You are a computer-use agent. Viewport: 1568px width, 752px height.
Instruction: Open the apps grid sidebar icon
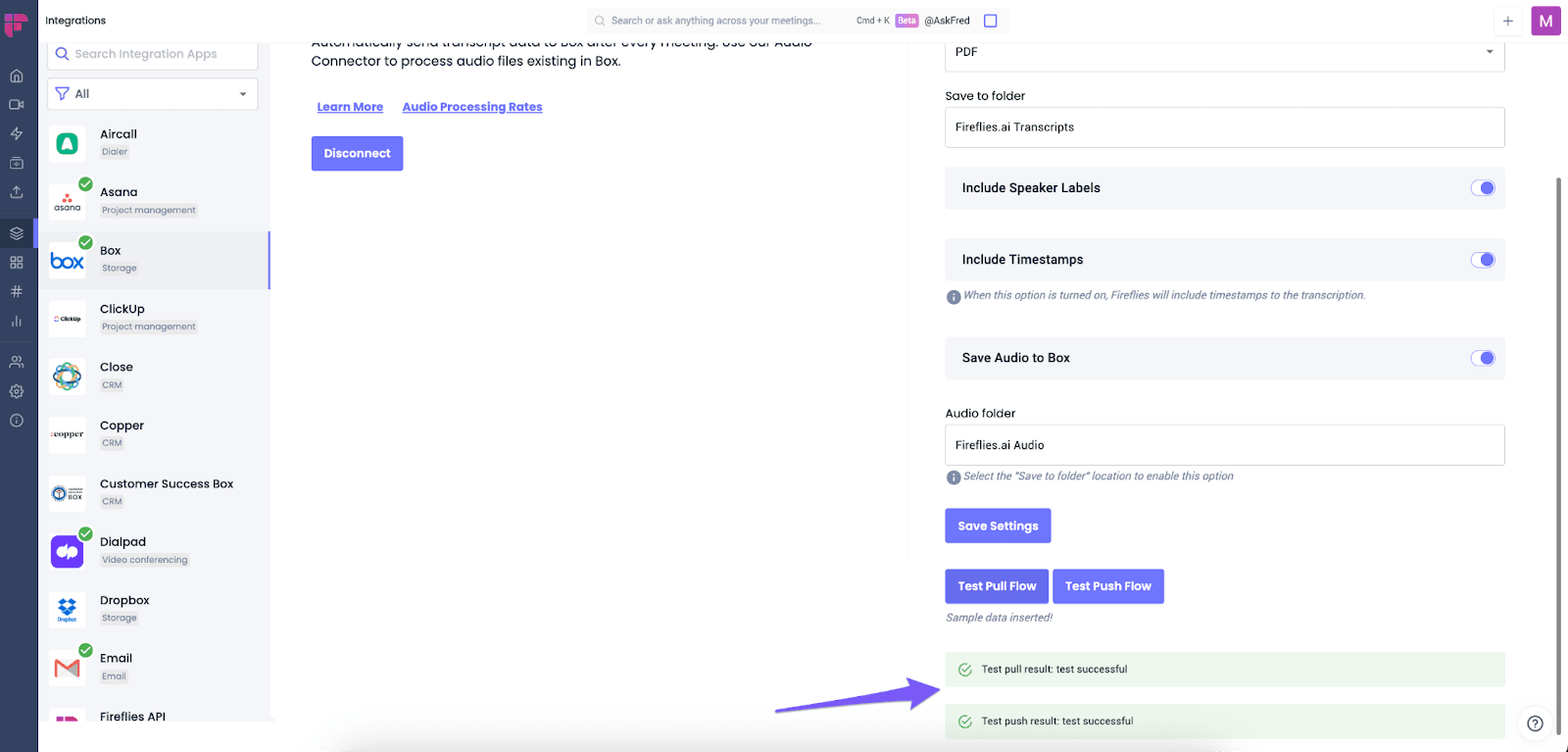click(x=17, y=263)
